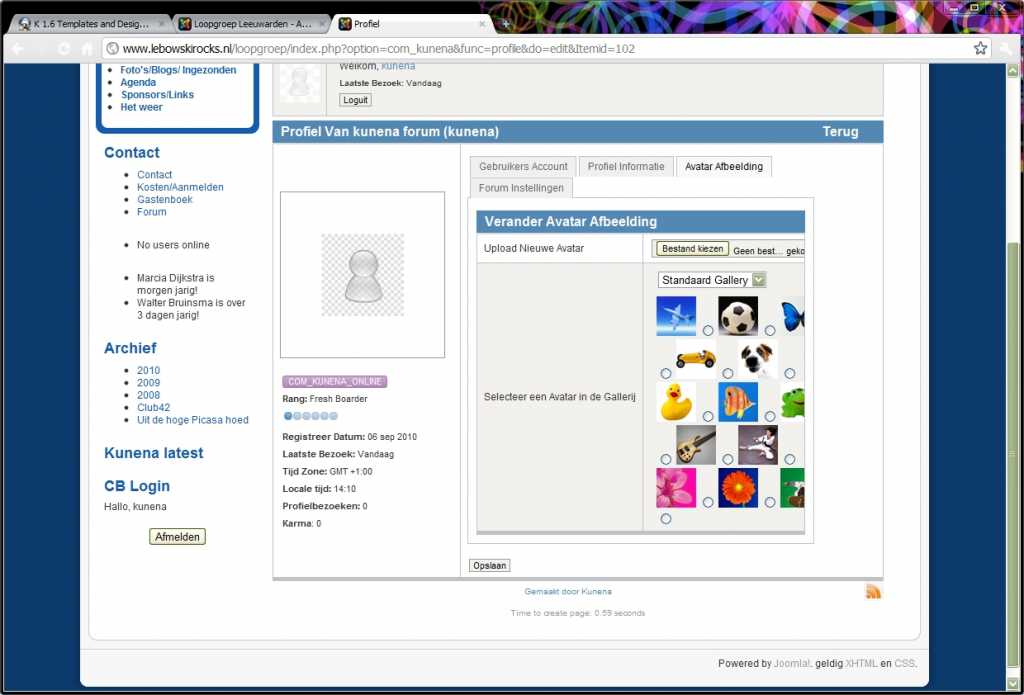The width and height of the screenshot is (1024, 695).
Task: Click the airplane avatar image
Action: pyautogui.click(x=676, y=316)
